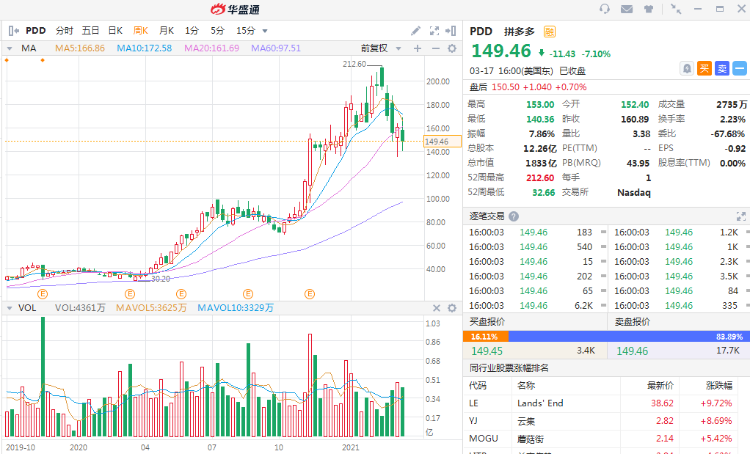Image resolution: width=750 pixels, height=454 pixels.
Task: Click the 华盛通 app logo
Action: [x=235, y=9]
